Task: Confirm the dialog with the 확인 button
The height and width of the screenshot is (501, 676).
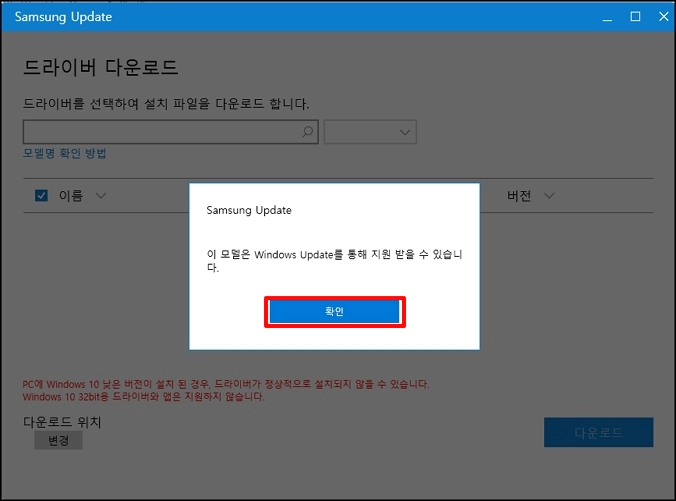Action: [x=335, y=311]
